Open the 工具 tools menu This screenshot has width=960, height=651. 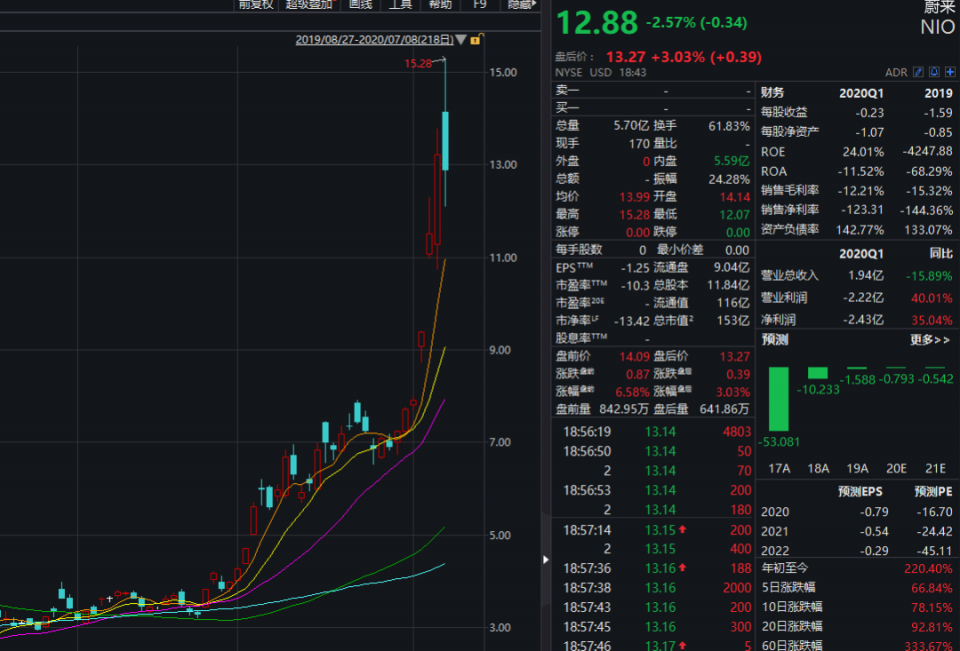400,4
